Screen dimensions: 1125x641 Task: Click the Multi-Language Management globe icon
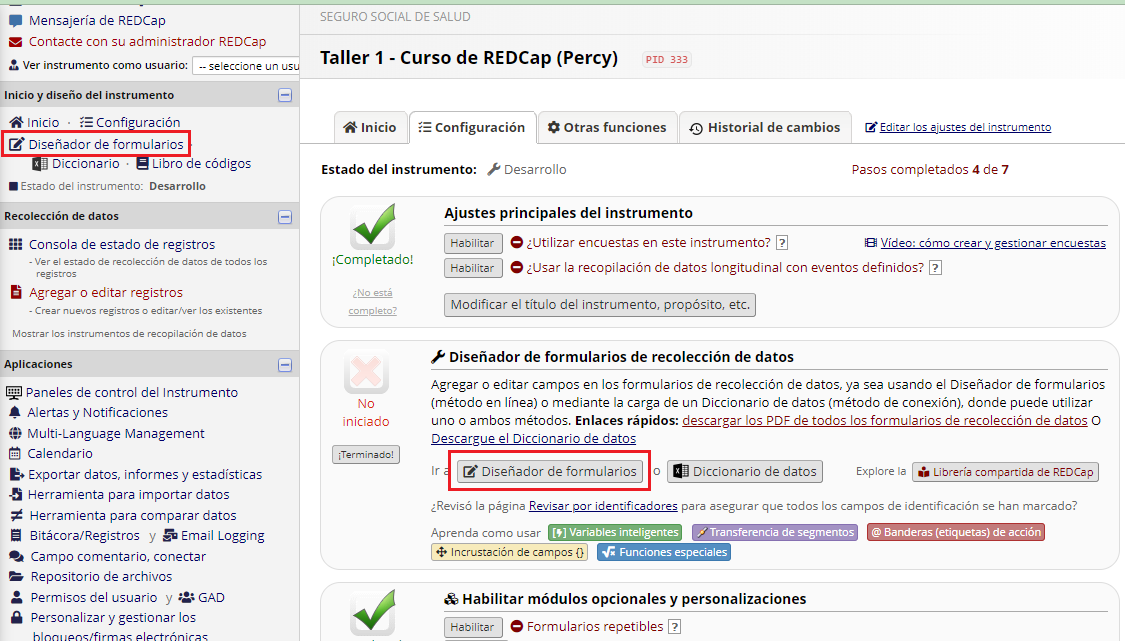coord(15,434)
